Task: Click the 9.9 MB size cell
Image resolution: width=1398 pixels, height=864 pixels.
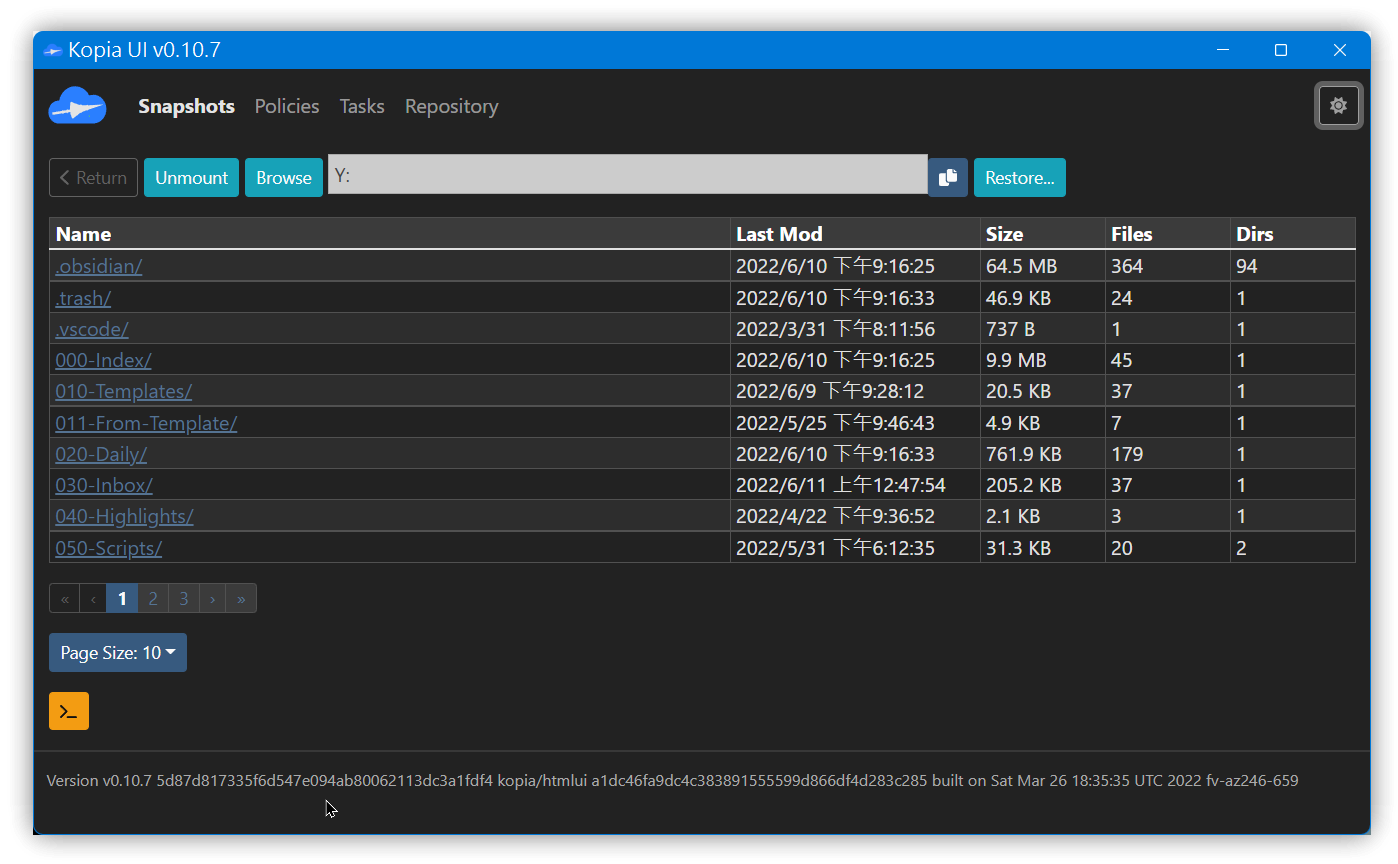Action: 1043,360
